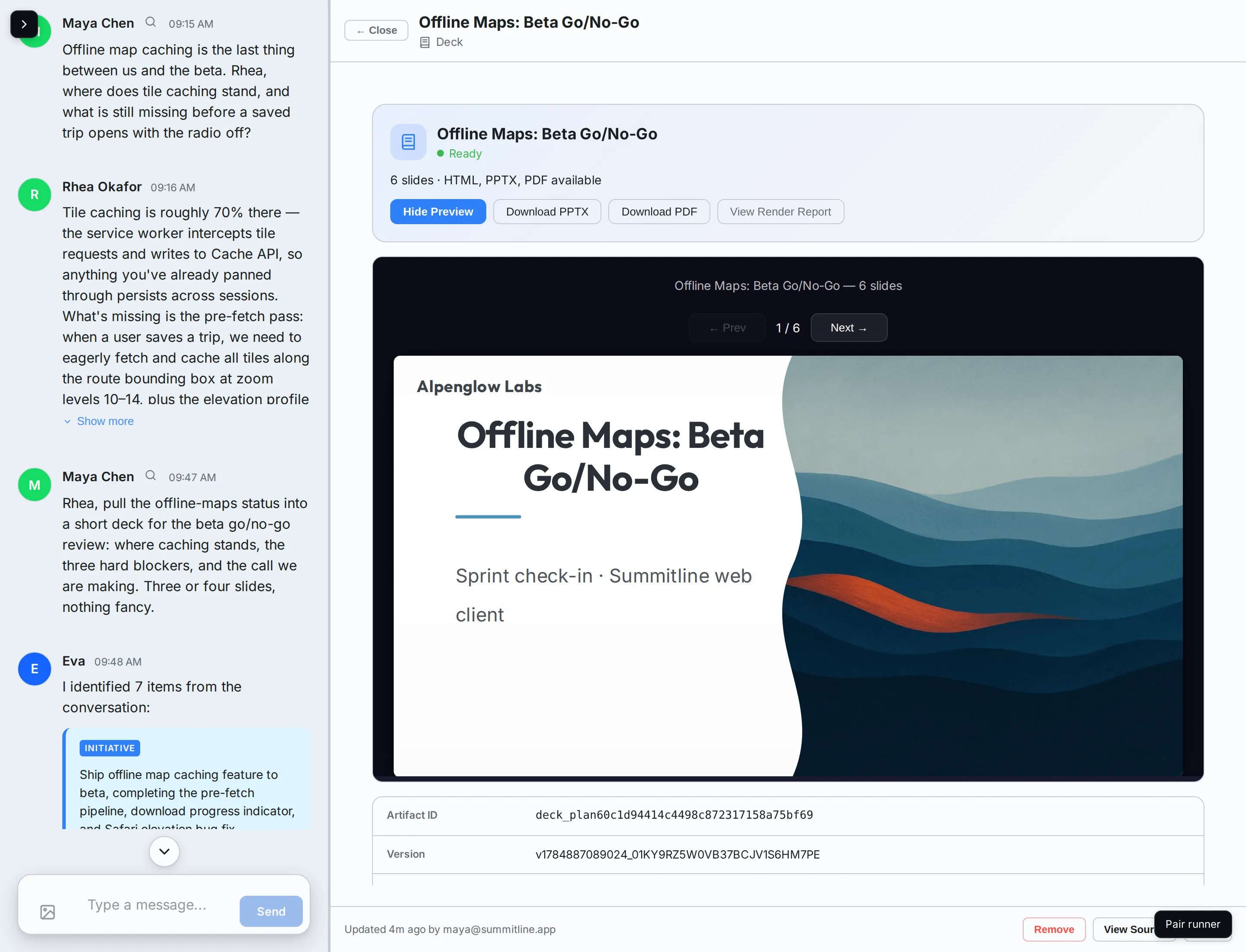Select the Version value string
This screenshot has height=952, width=1246.
678,855
